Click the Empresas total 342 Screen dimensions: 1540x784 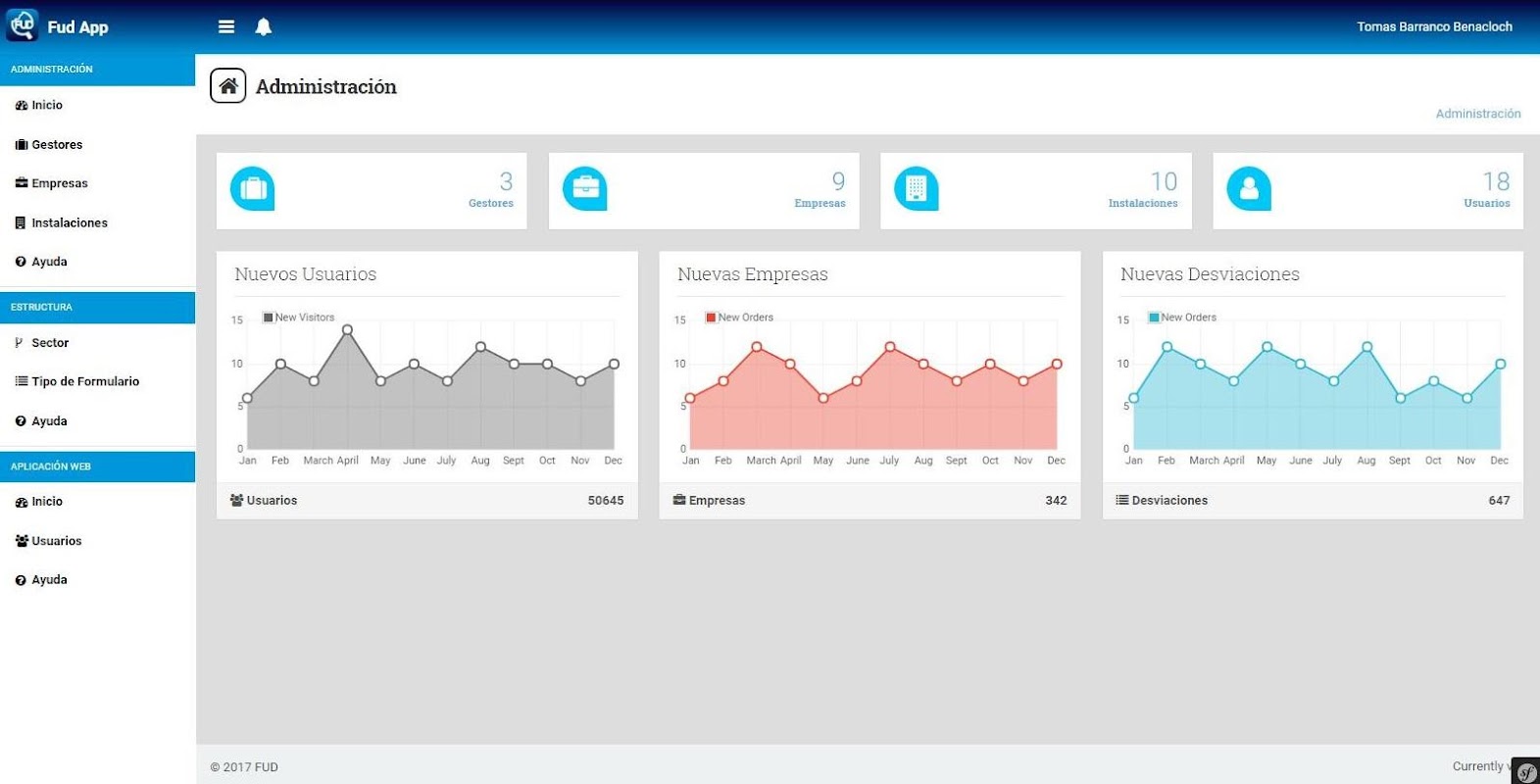tap(1056, 500)
